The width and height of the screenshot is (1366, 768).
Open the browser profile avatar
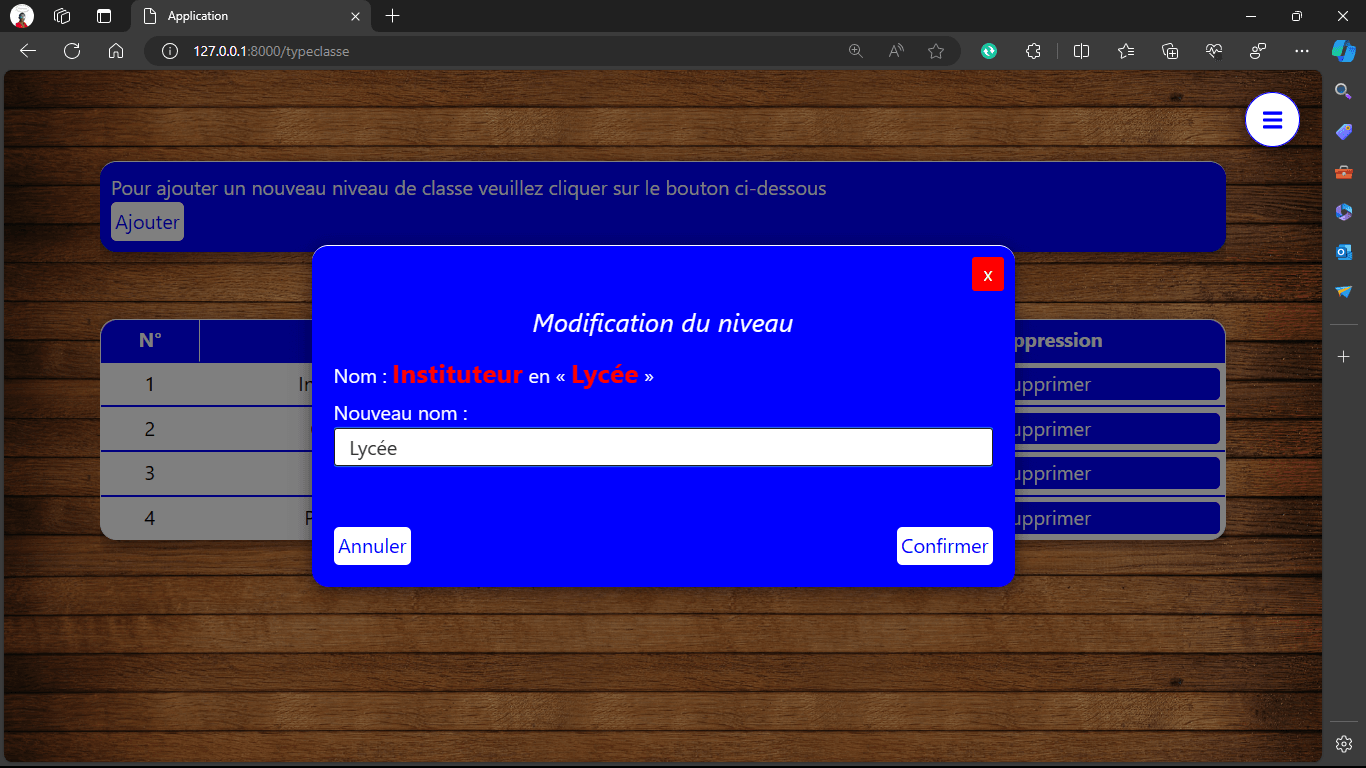point(22,16)
